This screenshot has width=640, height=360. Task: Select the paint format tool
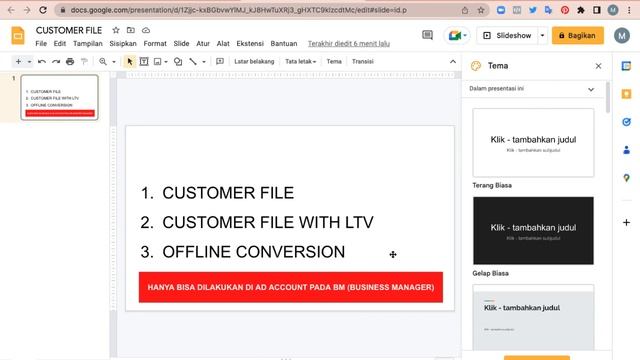pos(84,62)
